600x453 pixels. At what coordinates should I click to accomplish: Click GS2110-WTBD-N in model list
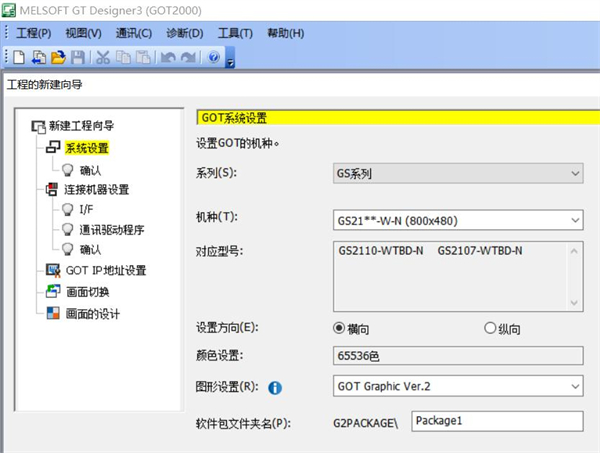[x=381, y=251]
